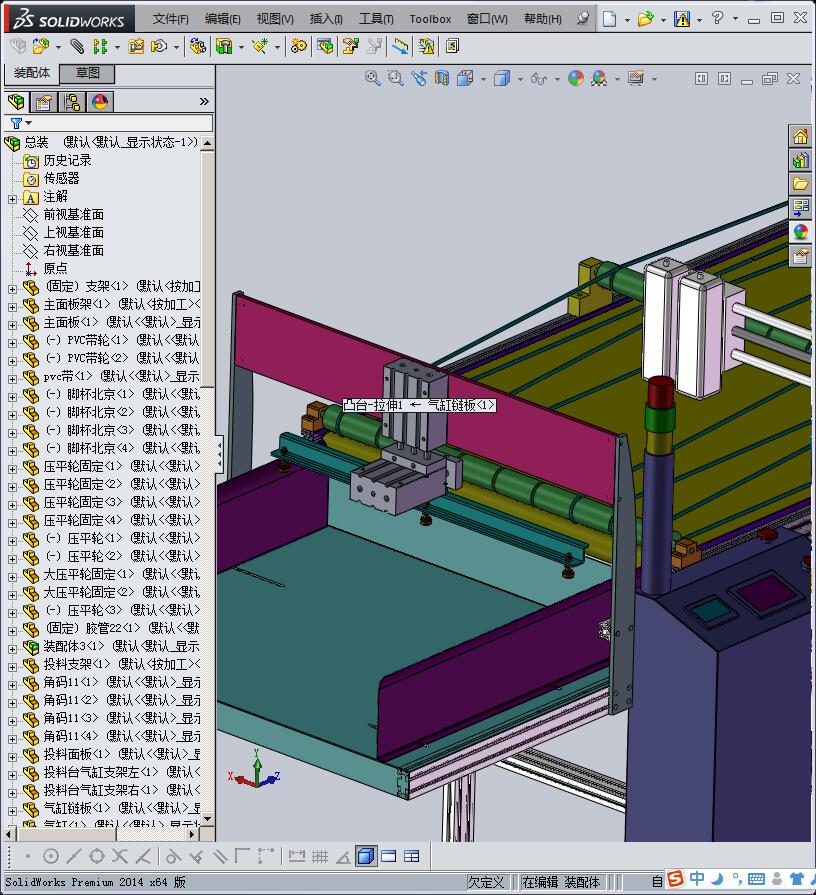The width and height of the screenshot is (816, 895).
Task: Expand the 注解 tree node
Action: (13, 199)
